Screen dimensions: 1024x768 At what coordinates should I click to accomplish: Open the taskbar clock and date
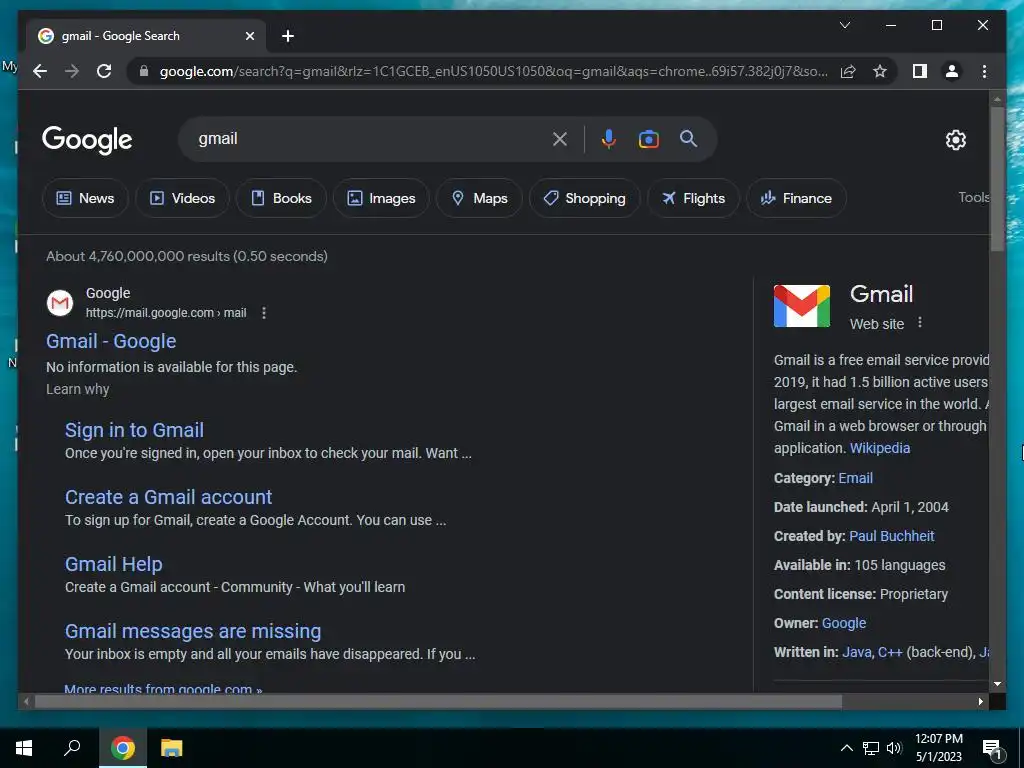(939, 748)
